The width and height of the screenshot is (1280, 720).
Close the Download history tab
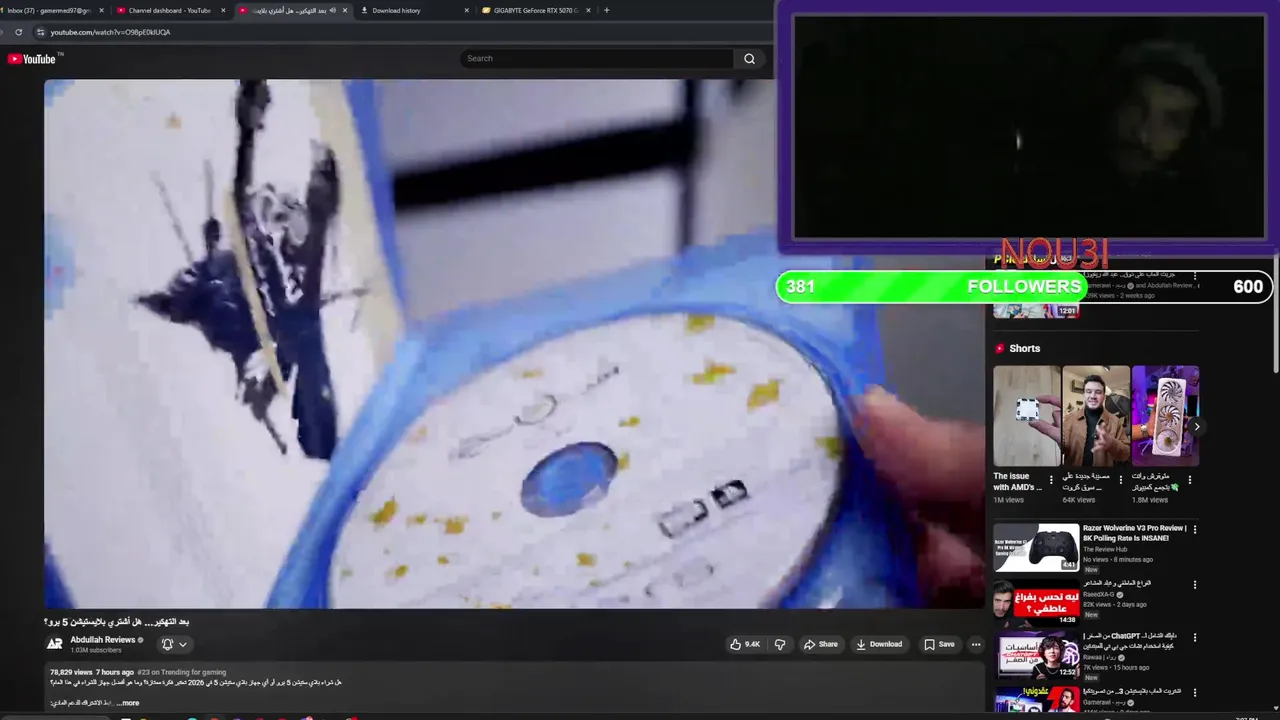[x=467, y=10]
